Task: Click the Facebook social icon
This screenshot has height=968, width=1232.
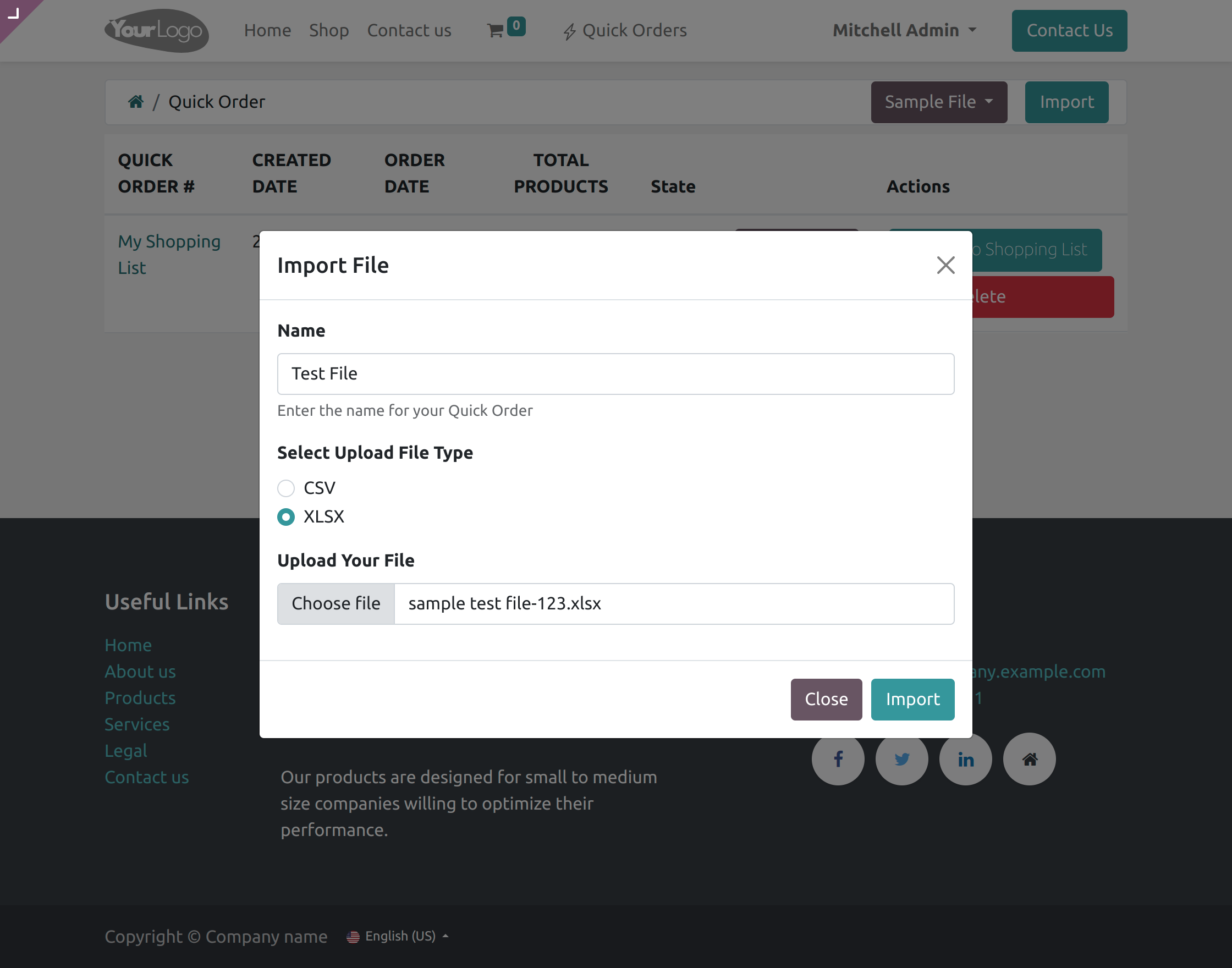Action: [x=838, y=759]
